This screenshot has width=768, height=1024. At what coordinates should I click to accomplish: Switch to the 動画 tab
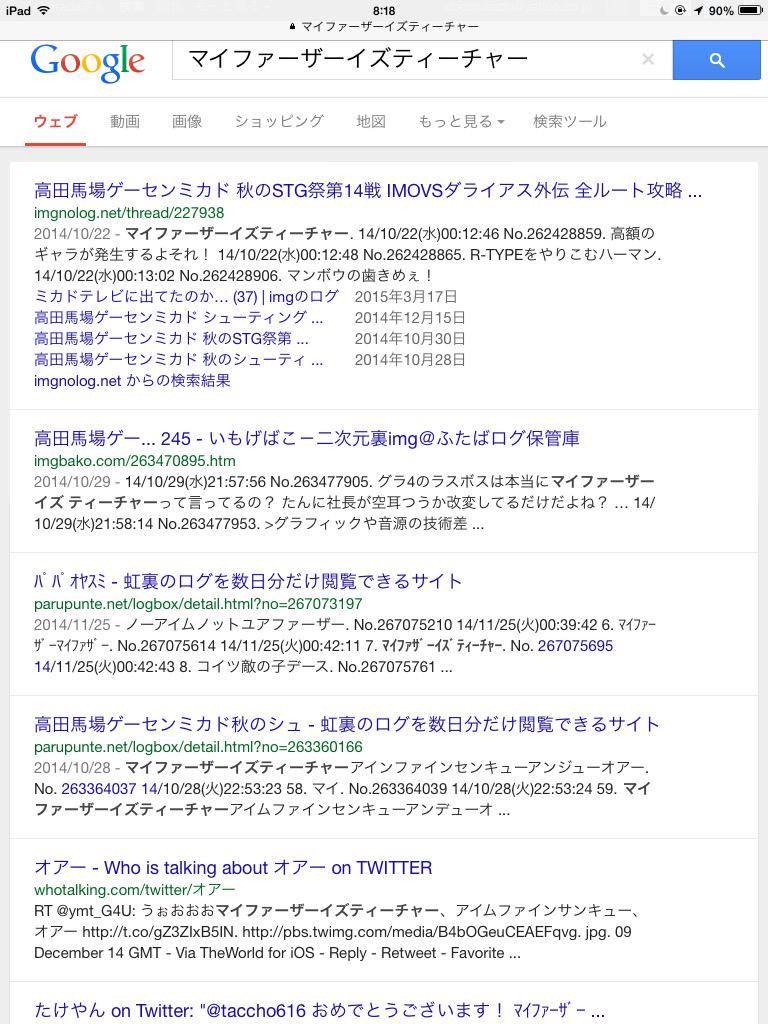125,121
